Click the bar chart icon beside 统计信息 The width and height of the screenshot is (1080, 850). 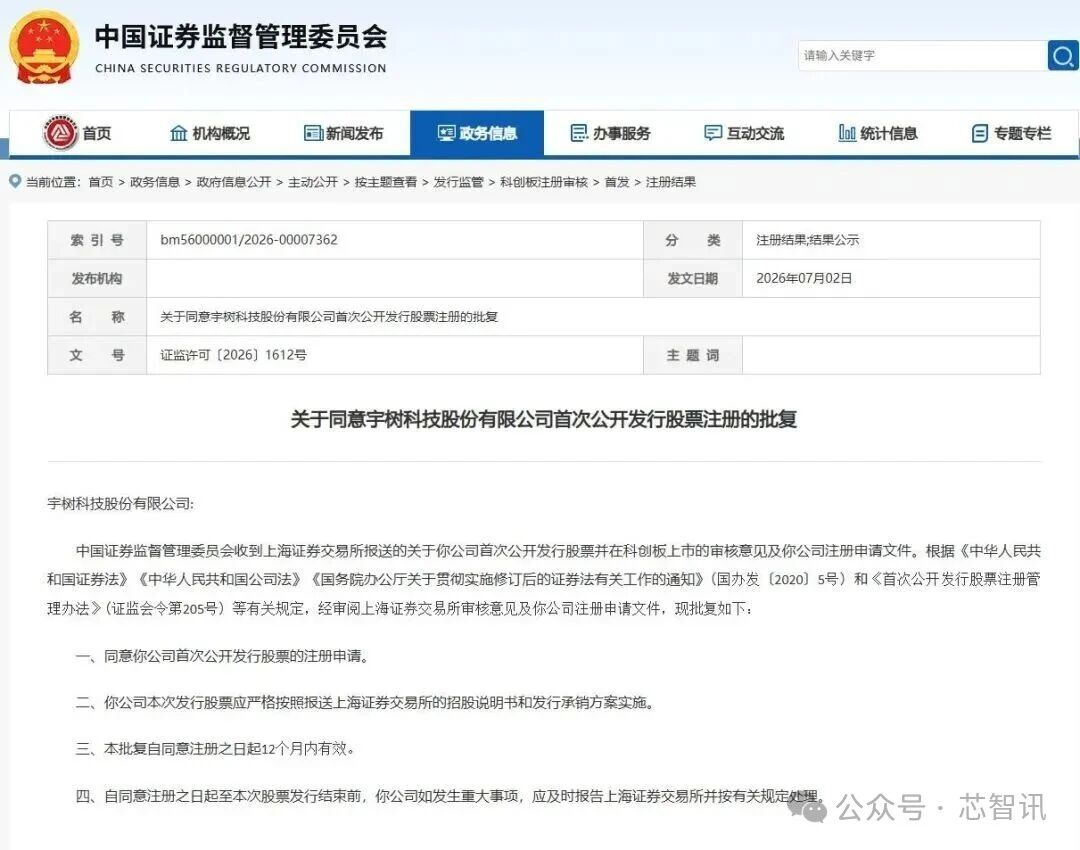pos(847,133)
